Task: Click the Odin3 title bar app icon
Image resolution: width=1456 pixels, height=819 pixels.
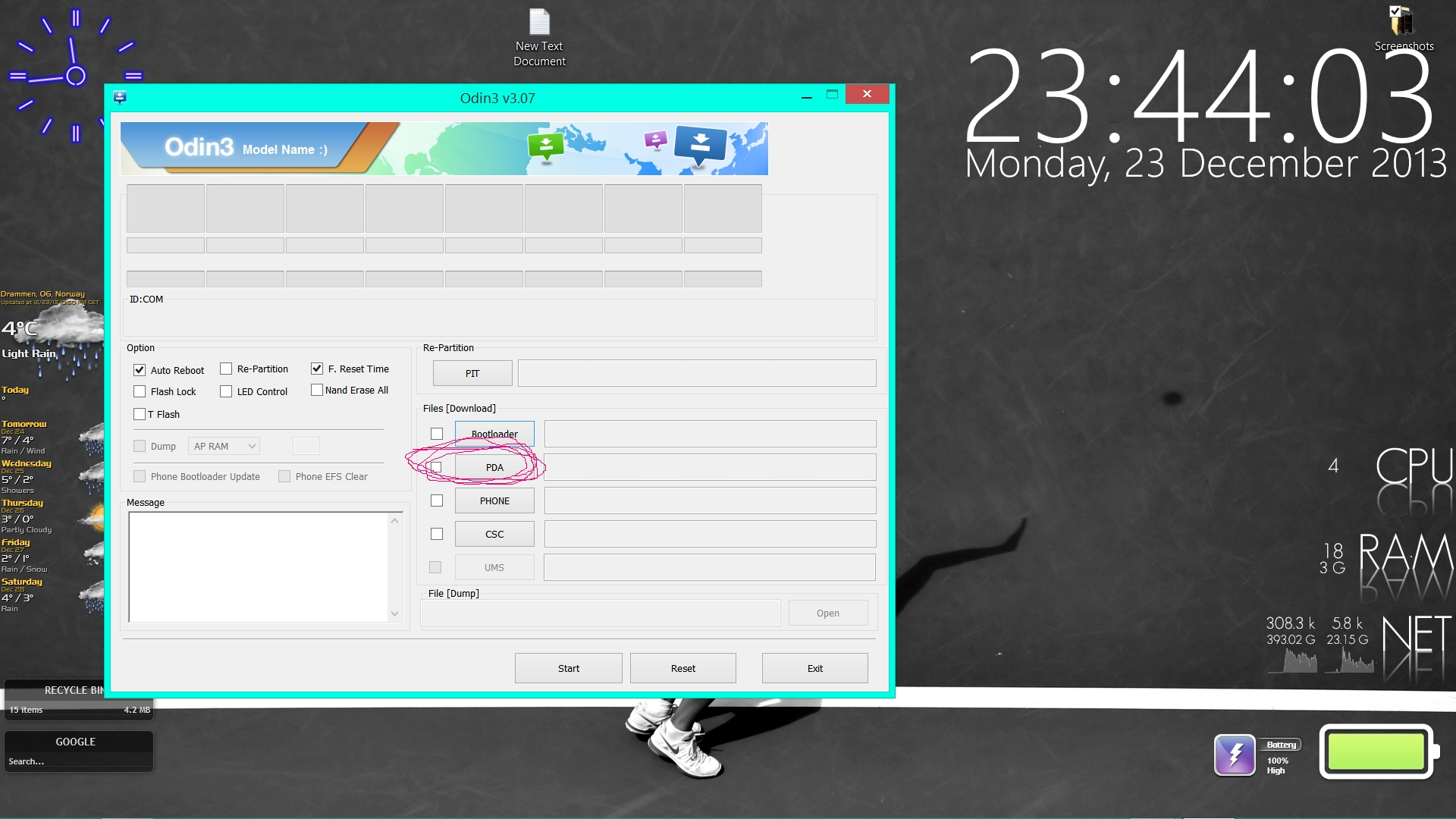Action: [x=120, y=97]
